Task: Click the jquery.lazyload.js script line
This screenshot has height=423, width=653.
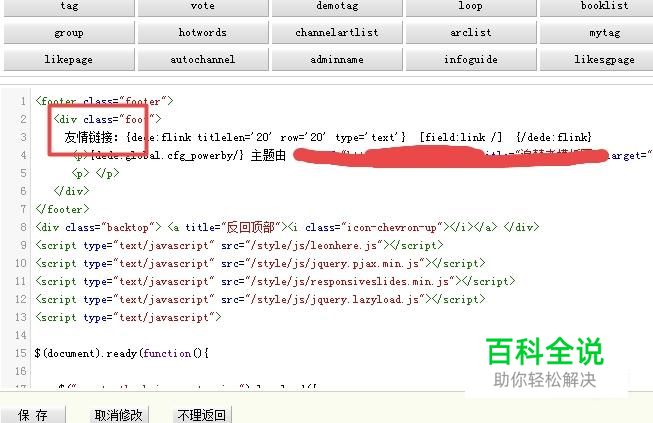Action: [260, 299]
